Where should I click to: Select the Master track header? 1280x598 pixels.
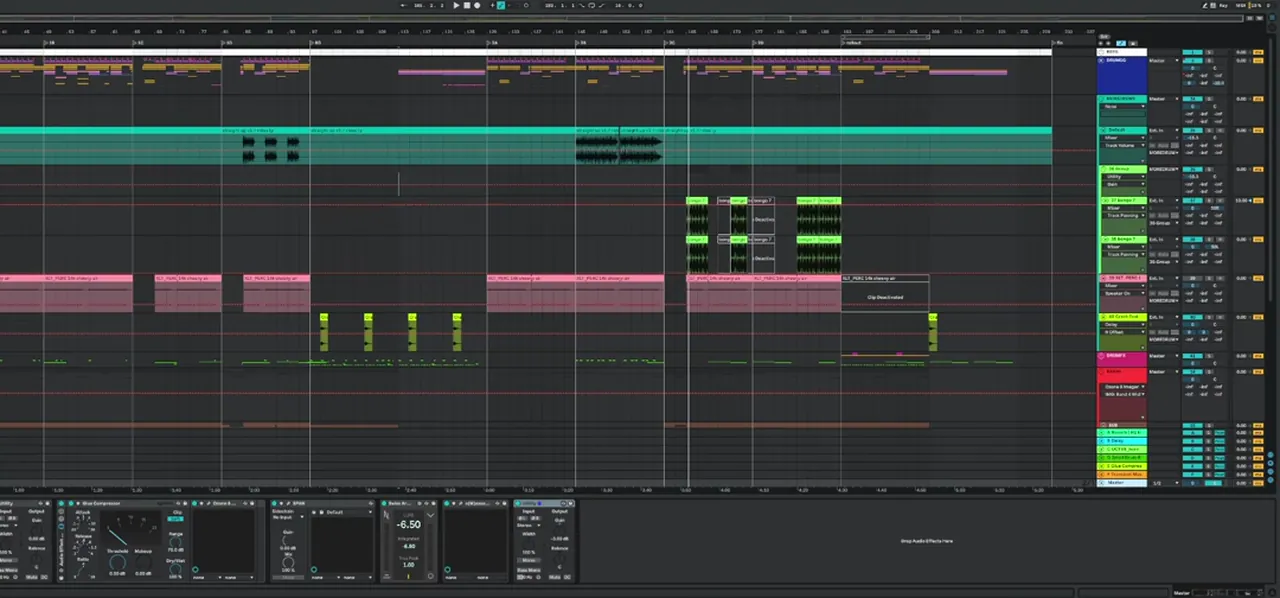[1122, 482]
